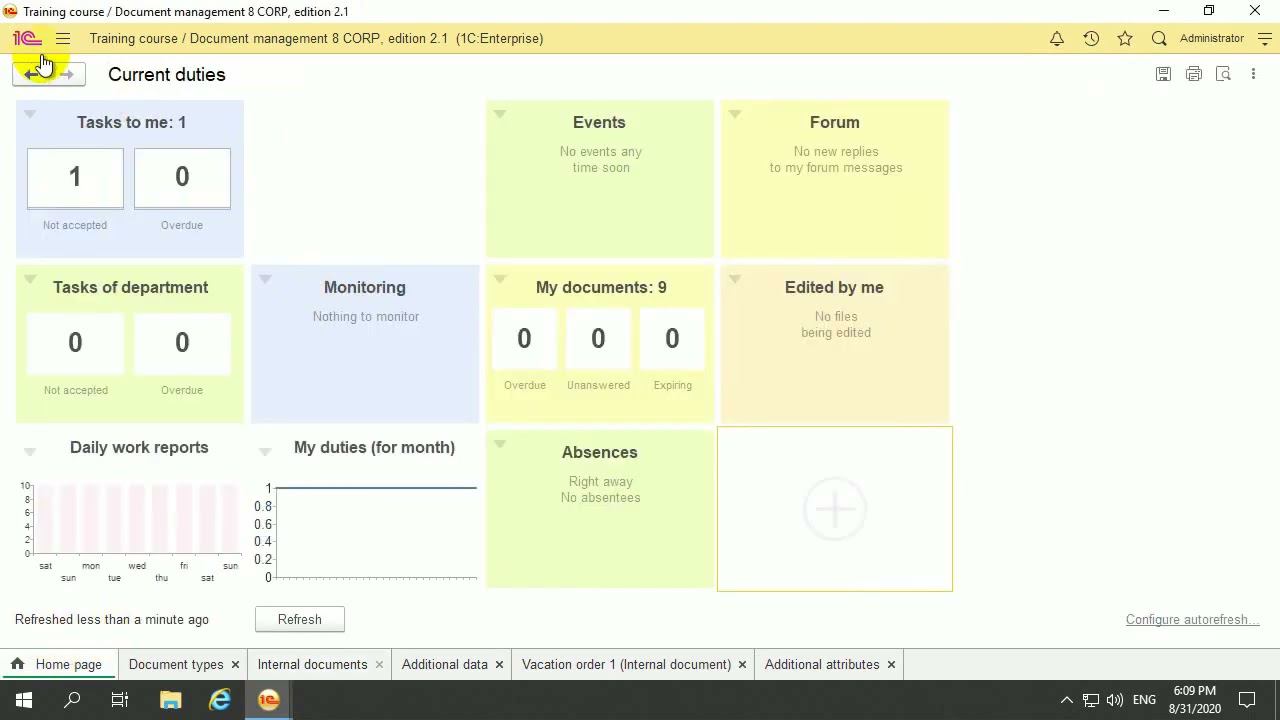
Task: Click the 1C Enterprise taskbar icon
Action: pos(268,700)
